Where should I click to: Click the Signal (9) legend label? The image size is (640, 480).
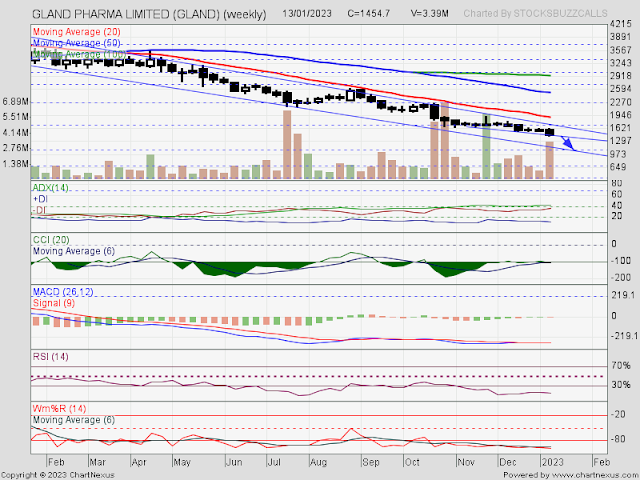click(53, 303)
